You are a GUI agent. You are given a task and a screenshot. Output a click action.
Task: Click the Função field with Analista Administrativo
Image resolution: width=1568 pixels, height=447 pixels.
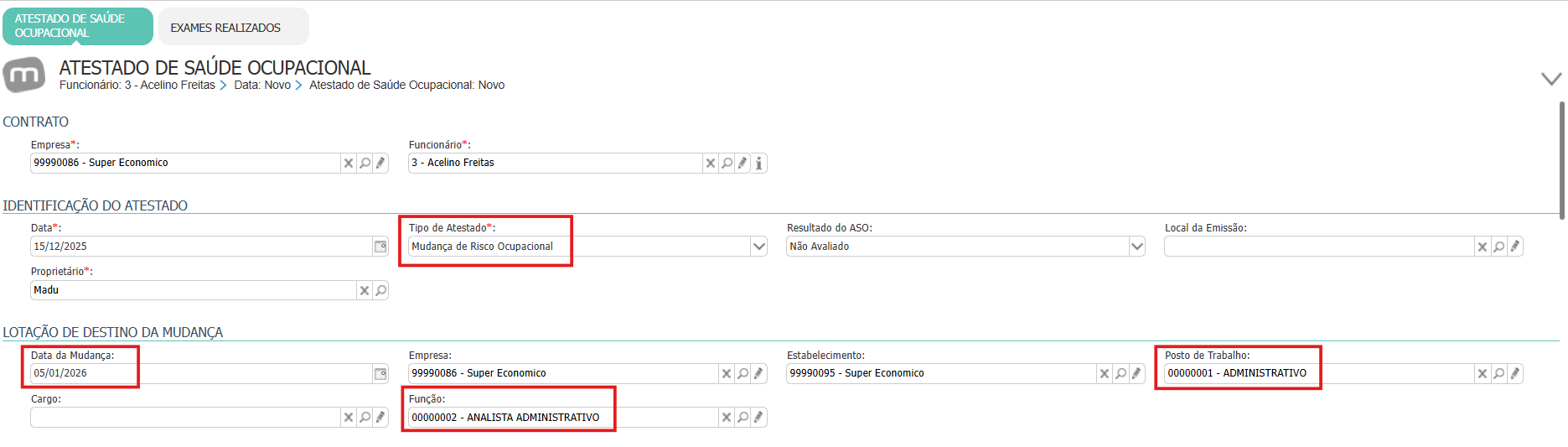point(563,418)
